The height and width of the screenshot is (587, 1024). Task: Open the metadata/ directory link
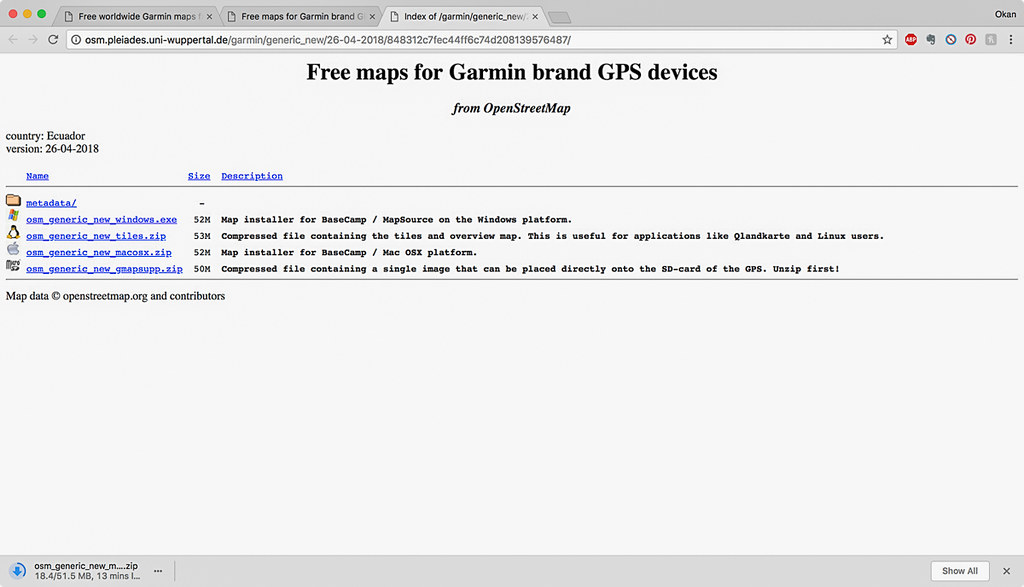(51, 203)
